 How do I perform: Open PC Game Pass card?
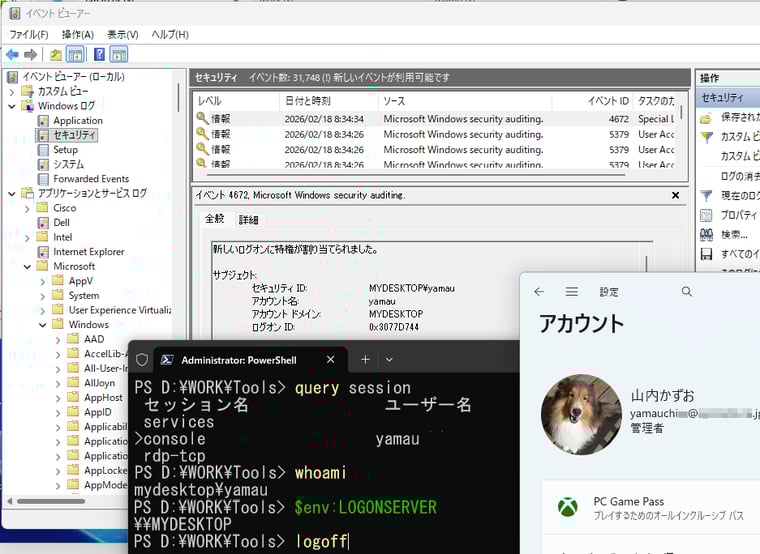pos(651,508)
